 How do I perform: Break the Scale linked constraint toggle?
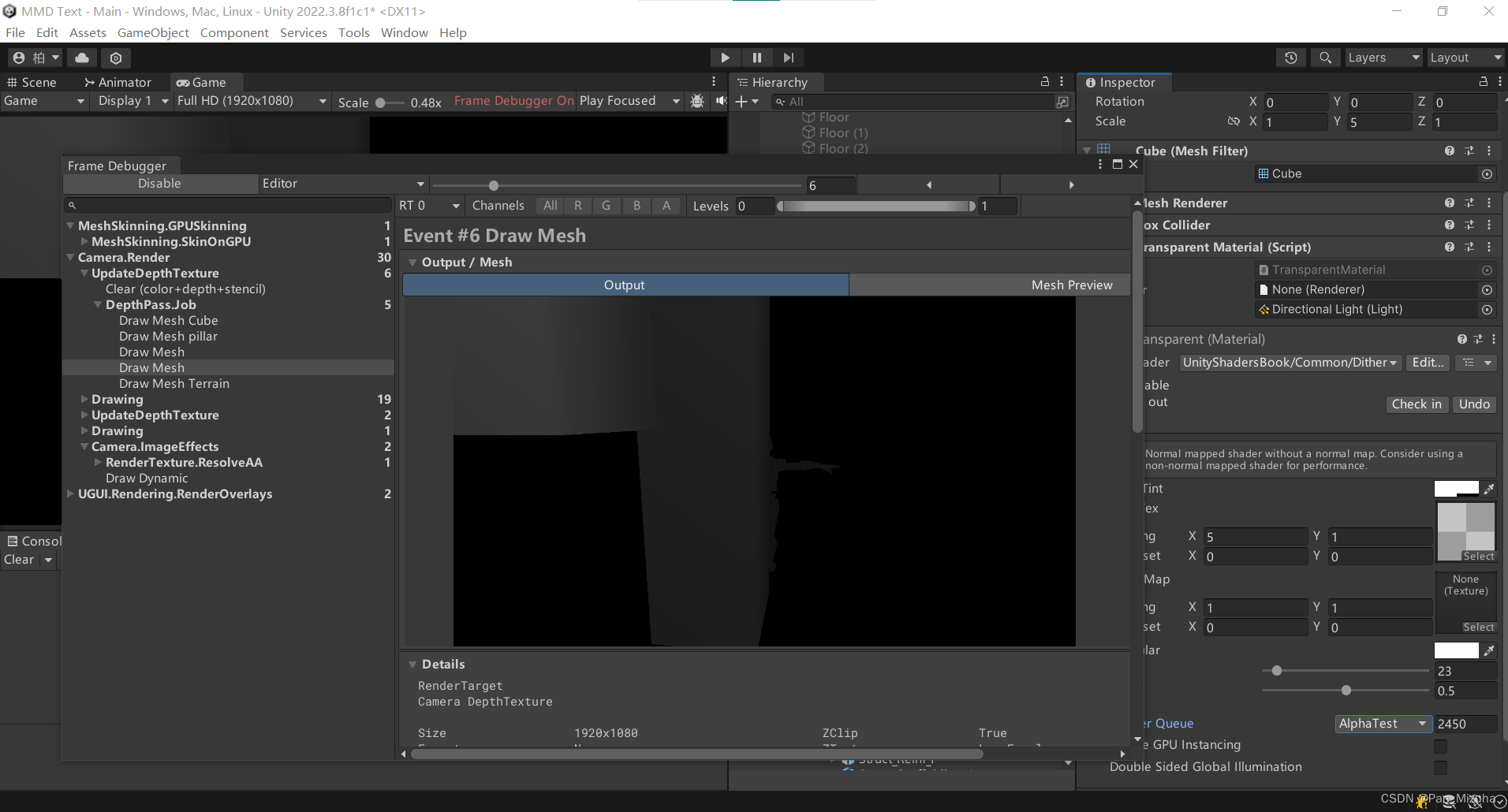coord(1233,121)
